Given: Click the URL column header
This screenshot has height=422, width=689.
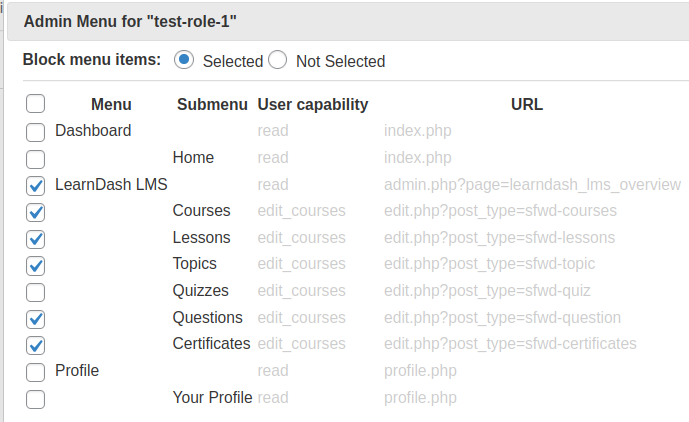Looking at the screenshot, I should (527, 104).
